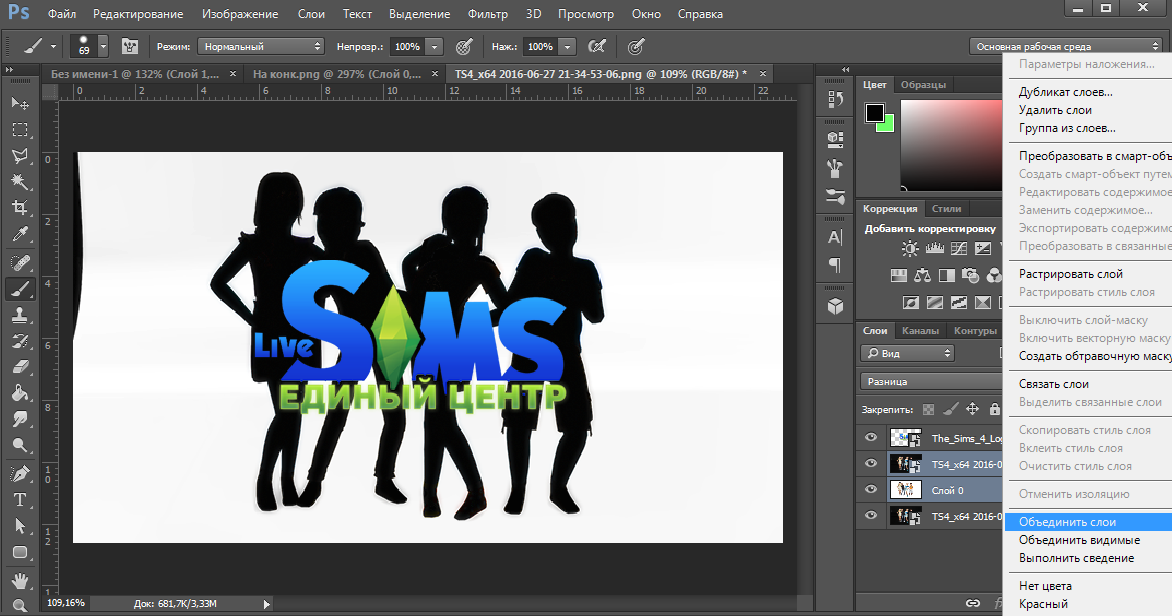Select the Clone Stamp tool
This screenshot has width=1172, height=616.
pos(20,315)
